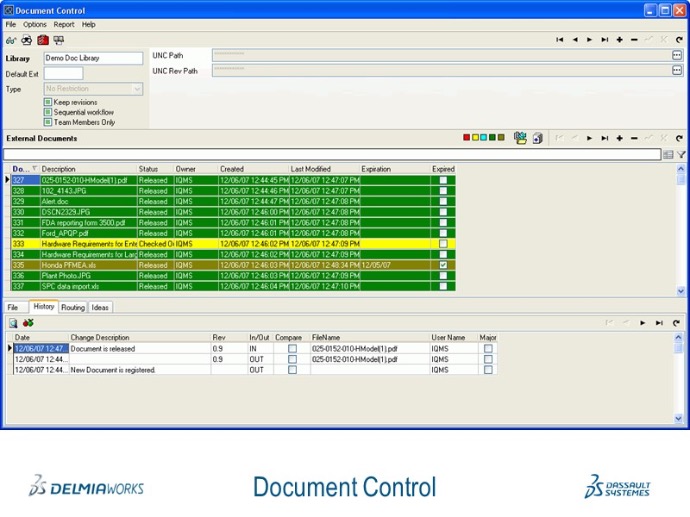This screenshot has width=690, height=517.
Task: Click refresh icon in top navigator bar
Action: click(677, 40)
